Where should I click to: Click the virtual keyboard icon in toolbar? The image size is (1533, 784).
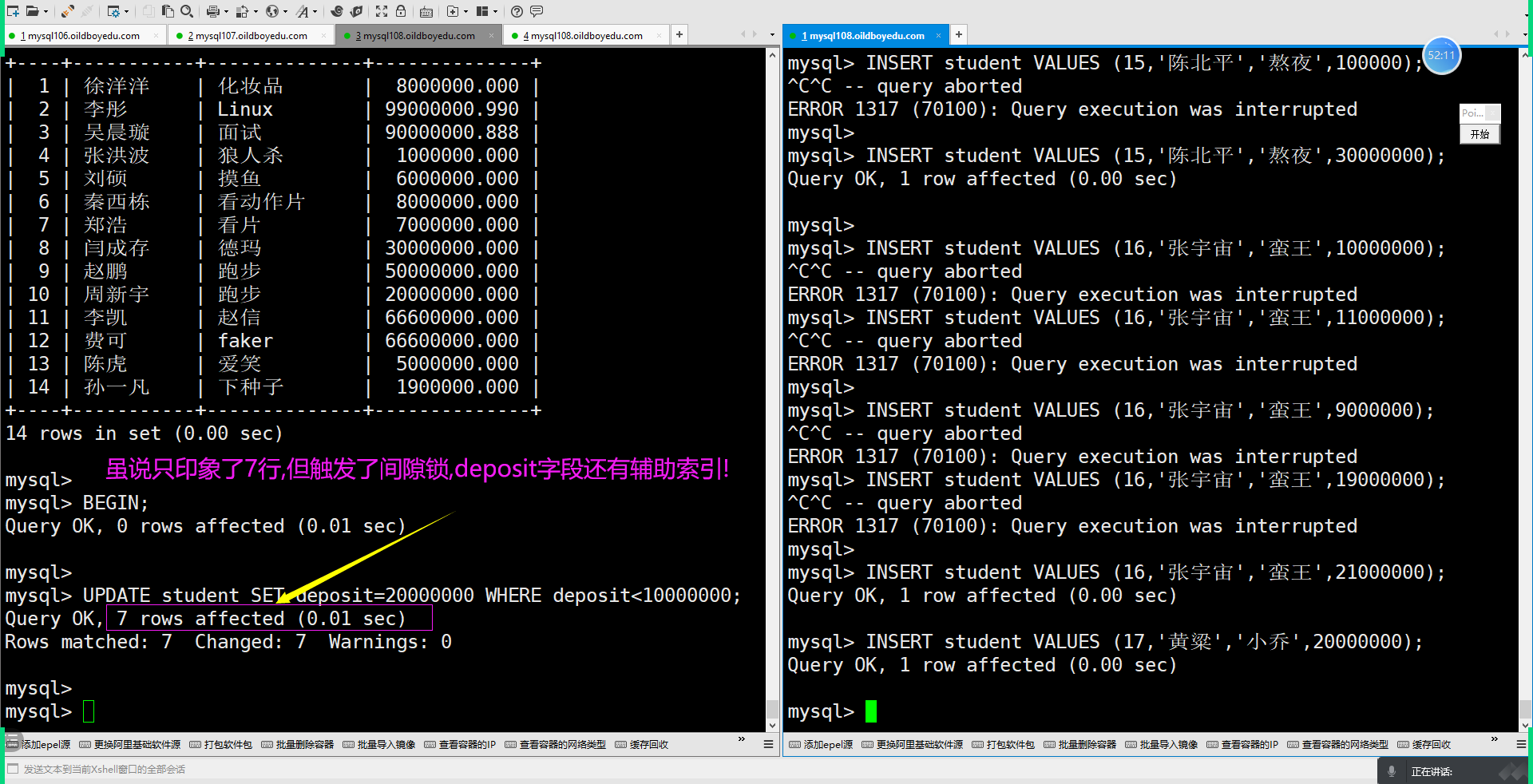click(x=426, y=11)
